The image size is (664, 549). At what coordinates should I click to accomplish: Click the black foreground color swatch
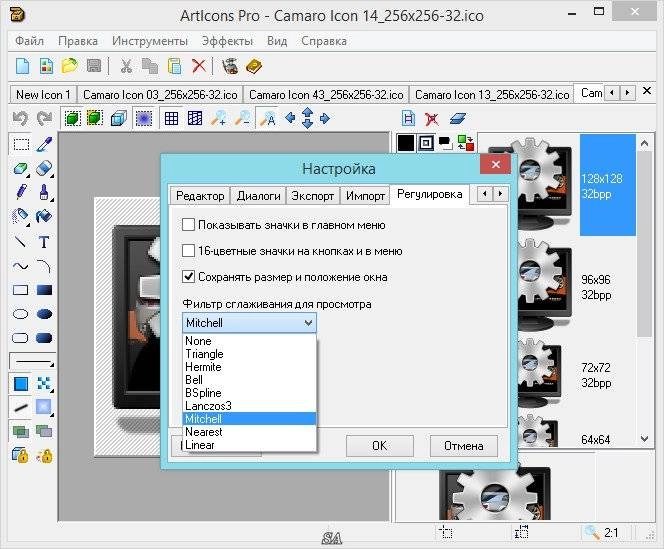click(x=405, y=143)
